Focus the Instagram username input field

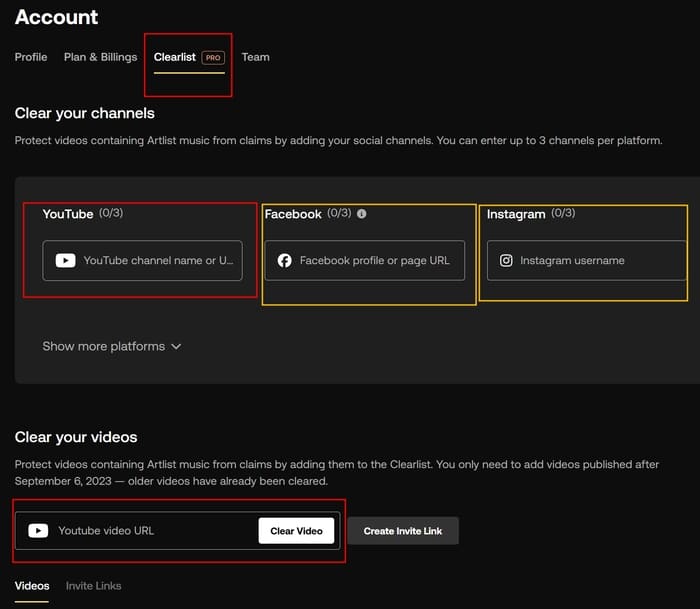click(587, 260)
